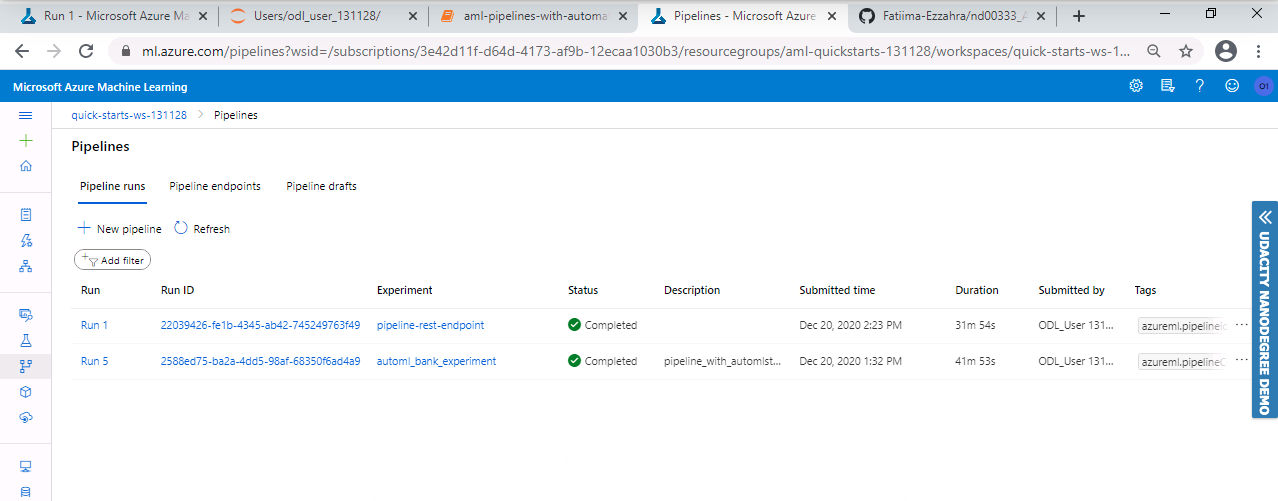The height and width of the screenshot is (501, 1278).
Task: Click the 31m 54s duration cell
Action: click(975, 325)
